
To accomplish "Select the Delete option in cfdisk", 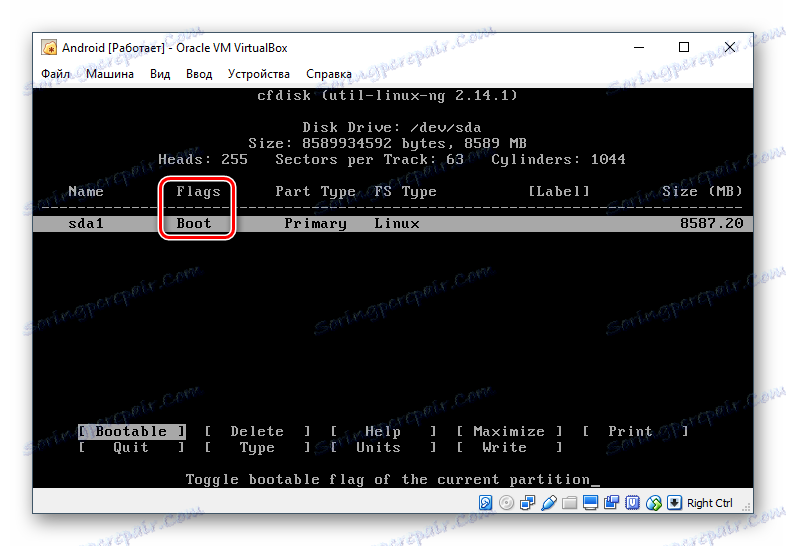I will tap(257, 431).
